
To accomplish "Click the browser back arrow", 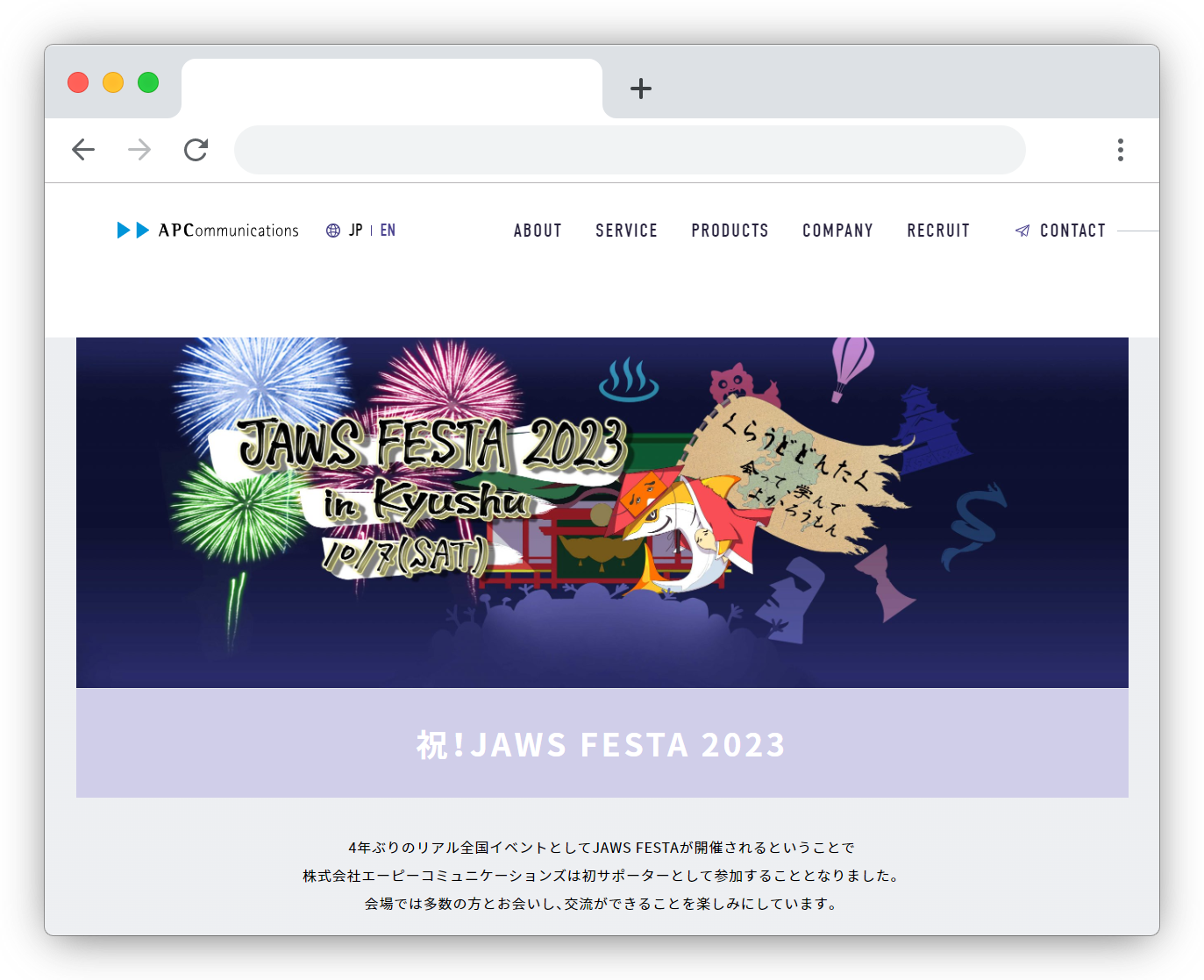I will (x=83, y=150).
